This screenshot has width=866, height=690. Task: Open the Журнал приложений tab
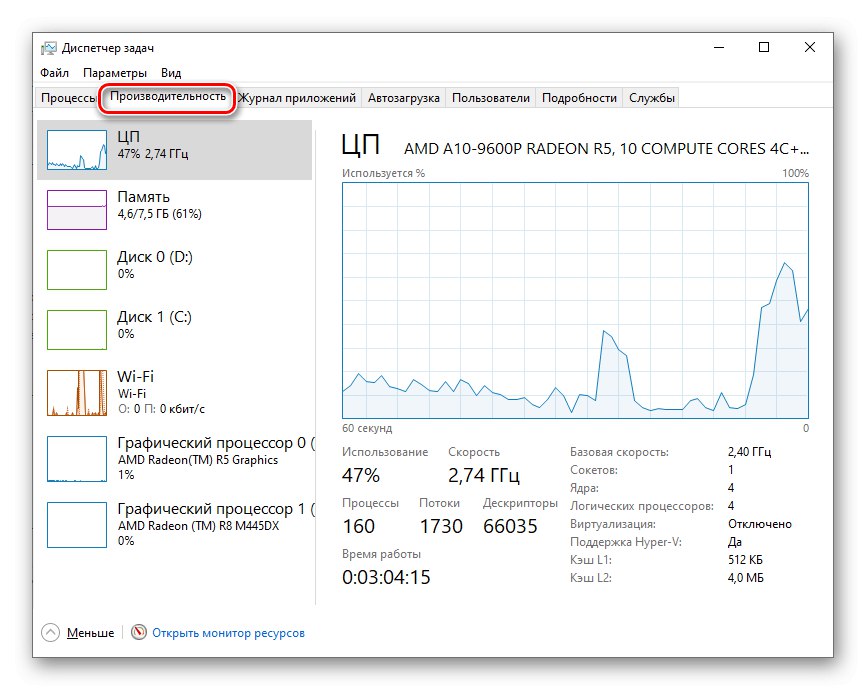tap(297, 98)
